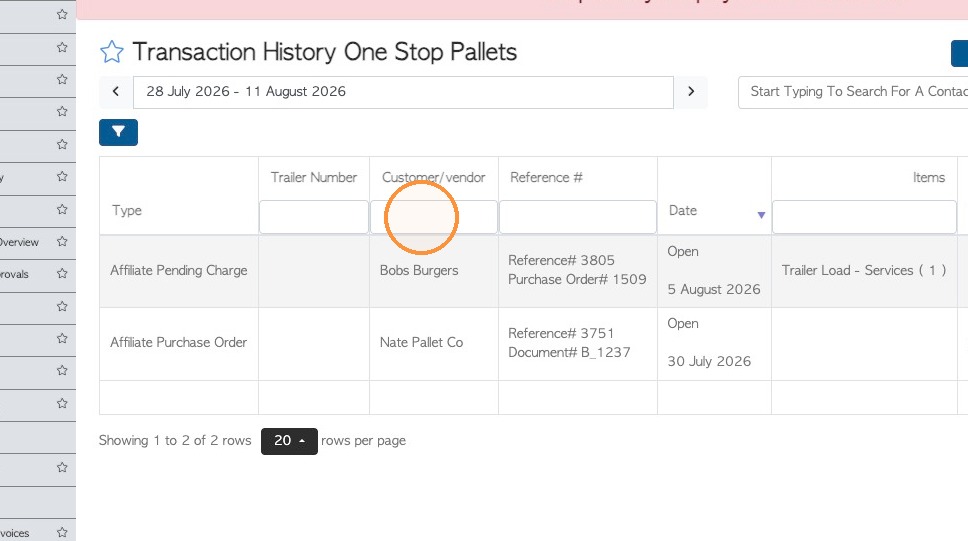Open the date range picker field
Viewport: 968px width, 541px height.
coord(403,93)
